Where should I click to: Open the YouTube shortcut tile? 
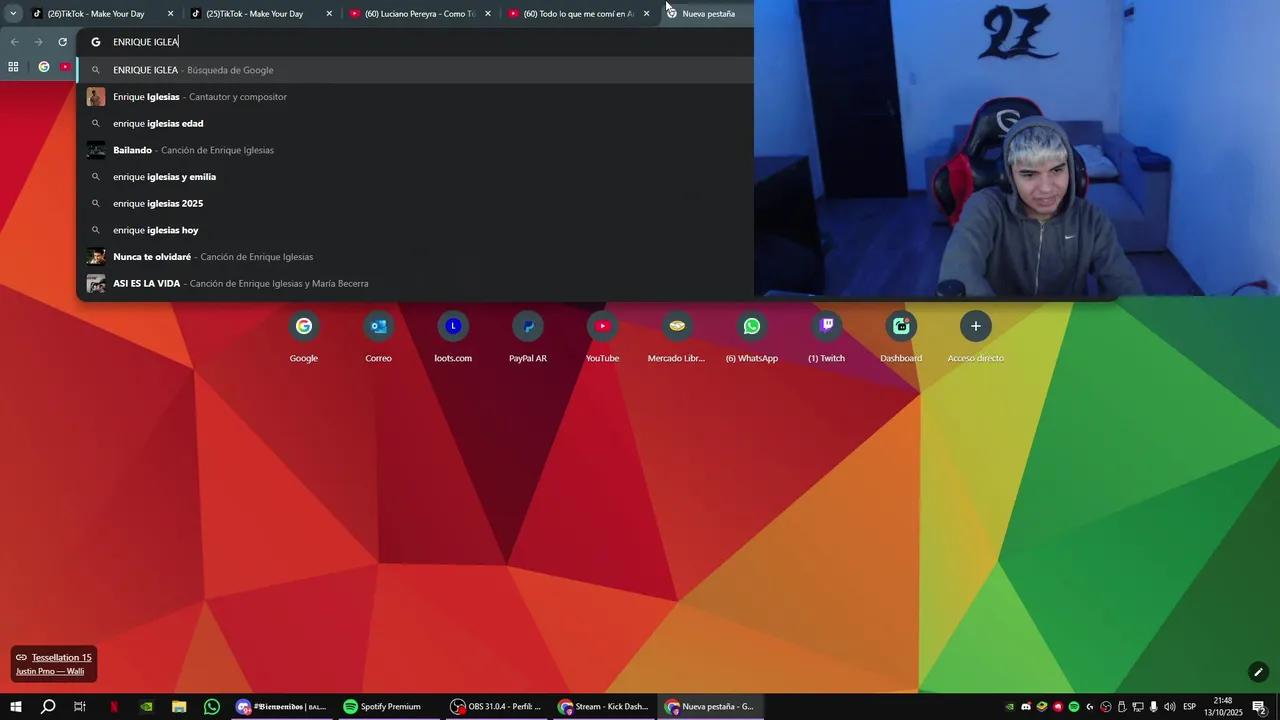point(602,337)
